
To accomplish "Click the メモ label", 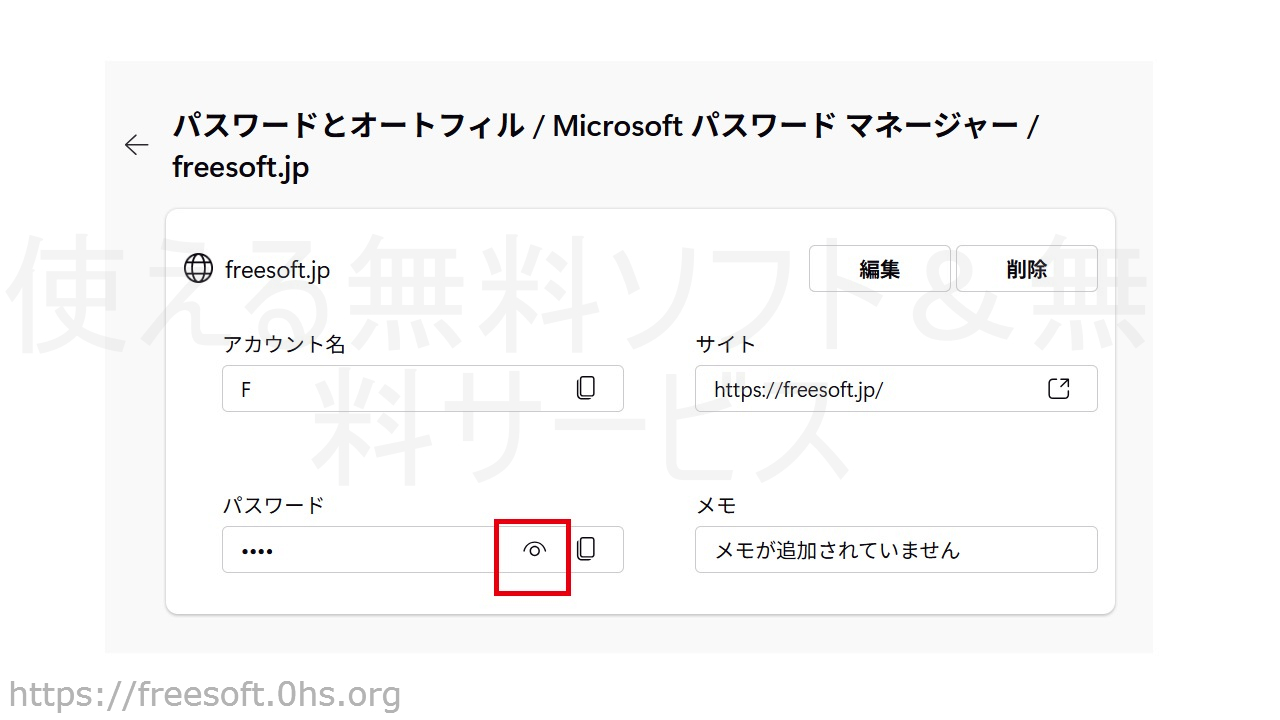I will (x=715, y=505).
